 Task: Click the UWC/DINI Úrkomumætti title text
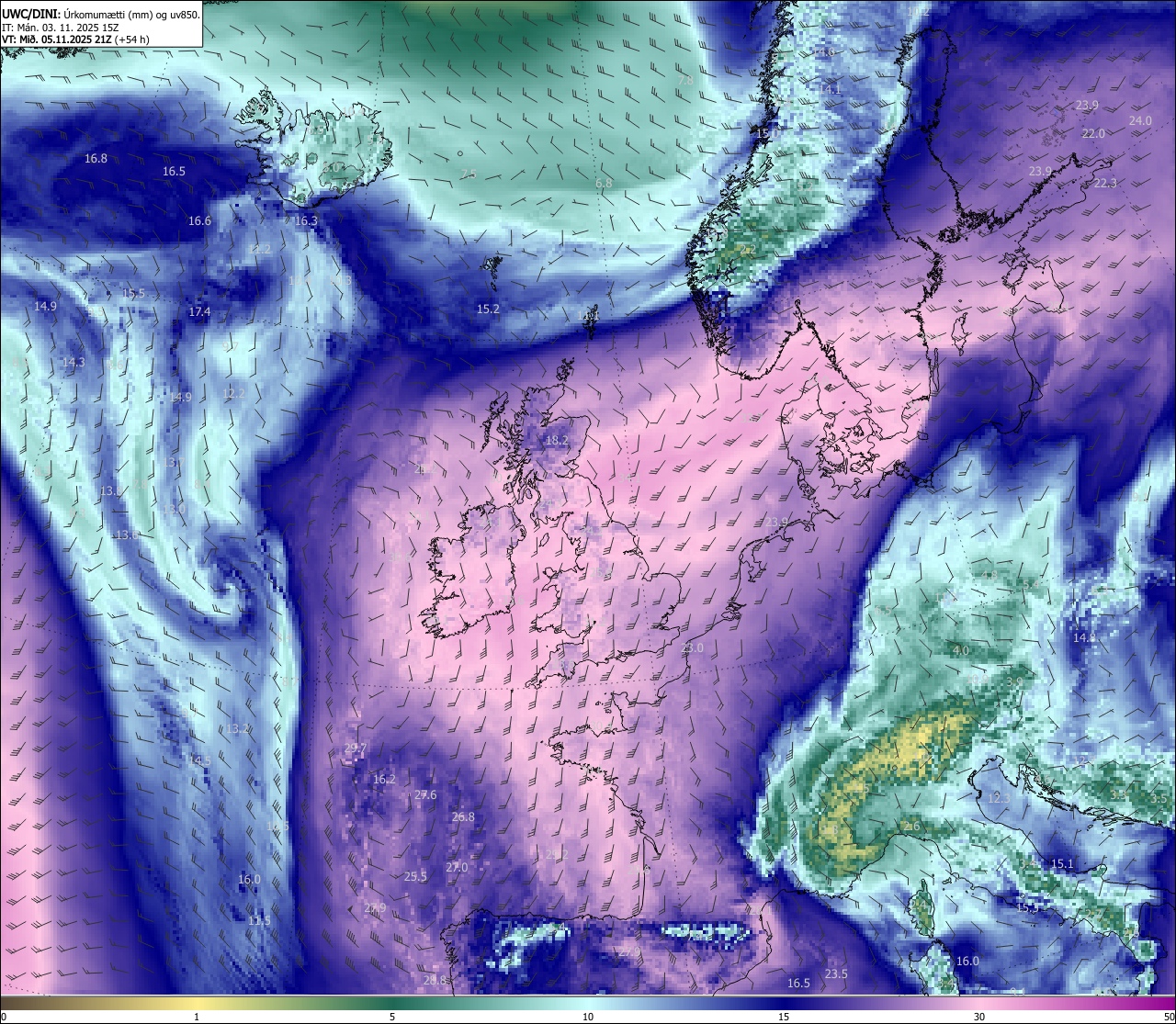[x=101, y=14]
